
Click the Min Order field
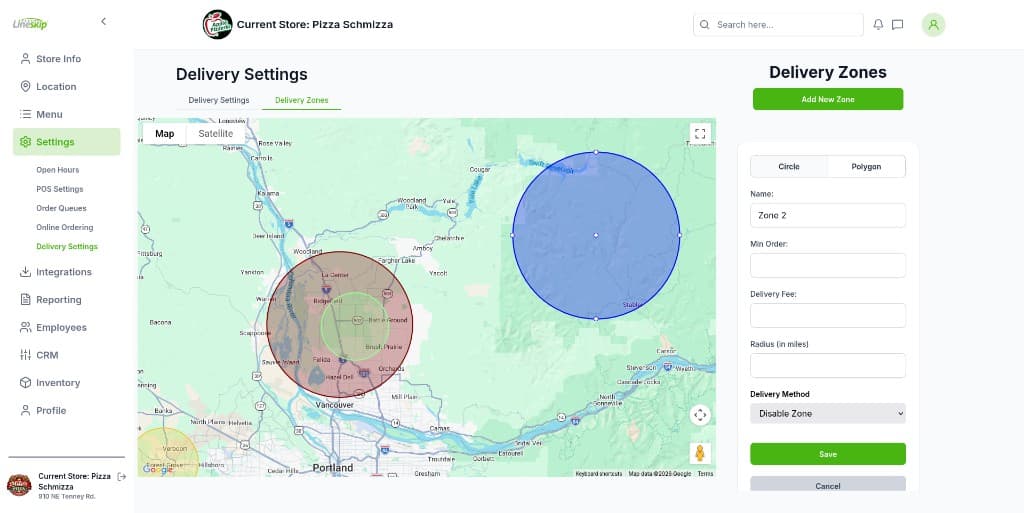tap(828, 266)
